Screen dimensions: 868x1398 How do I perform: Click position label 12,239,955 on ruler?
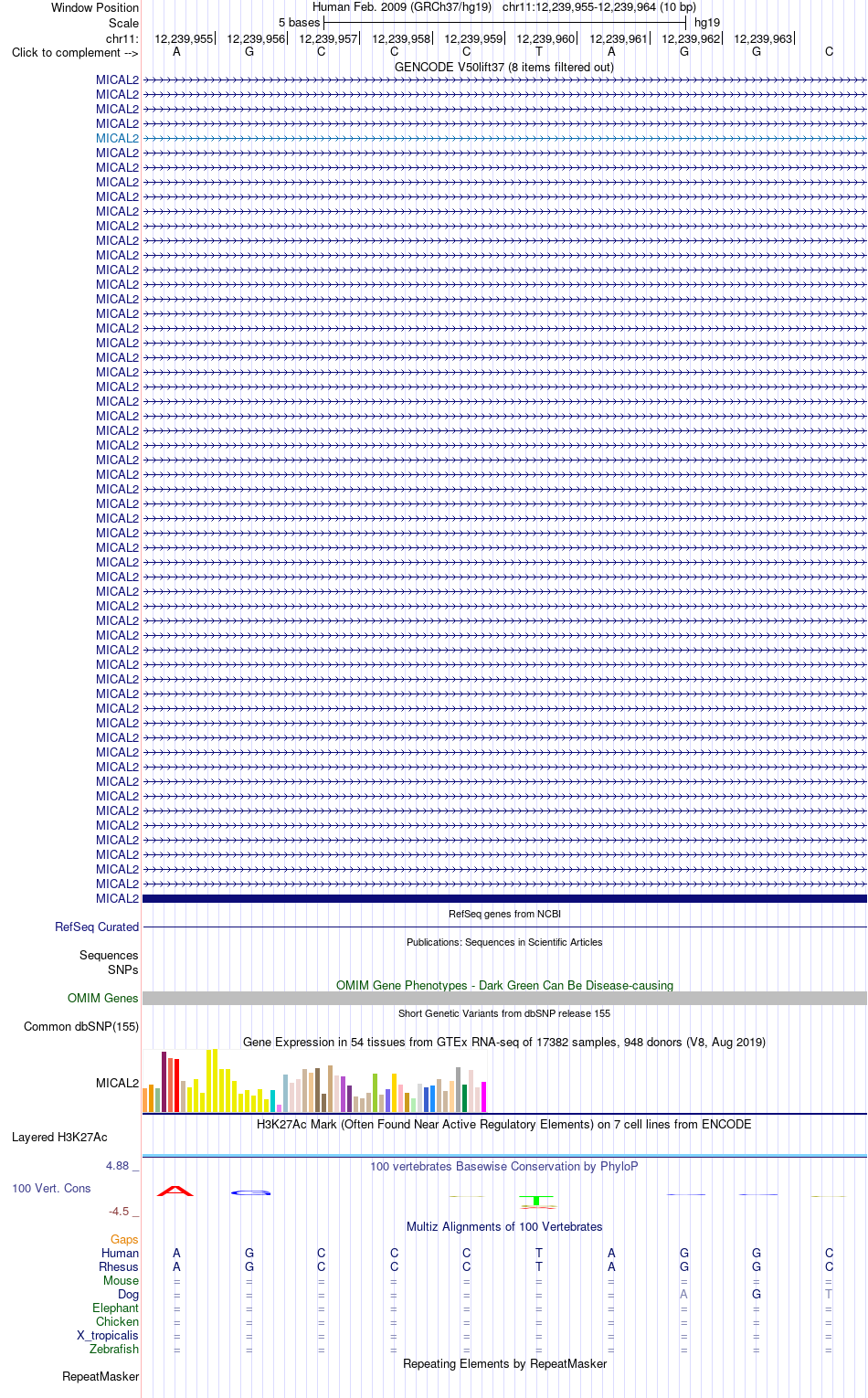tap(183, 38)
